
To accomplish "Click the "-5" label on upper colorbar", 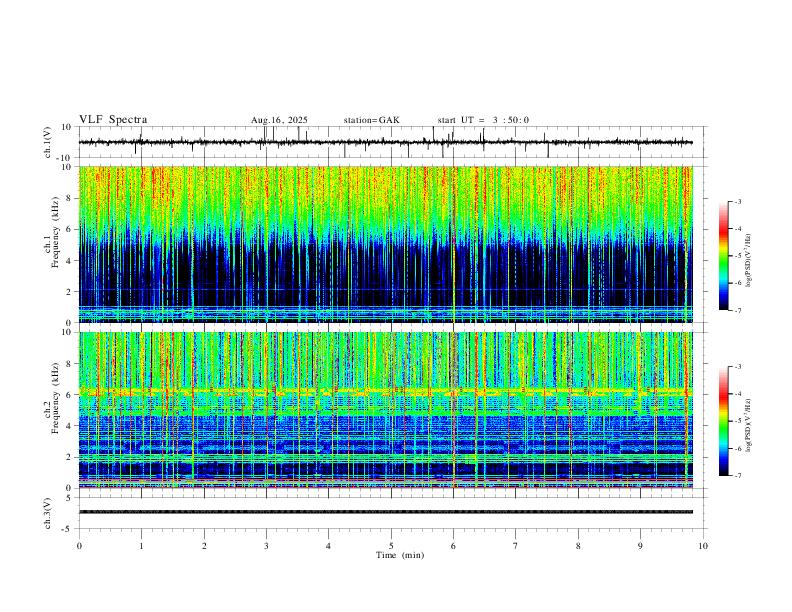I will pos(738,256).
